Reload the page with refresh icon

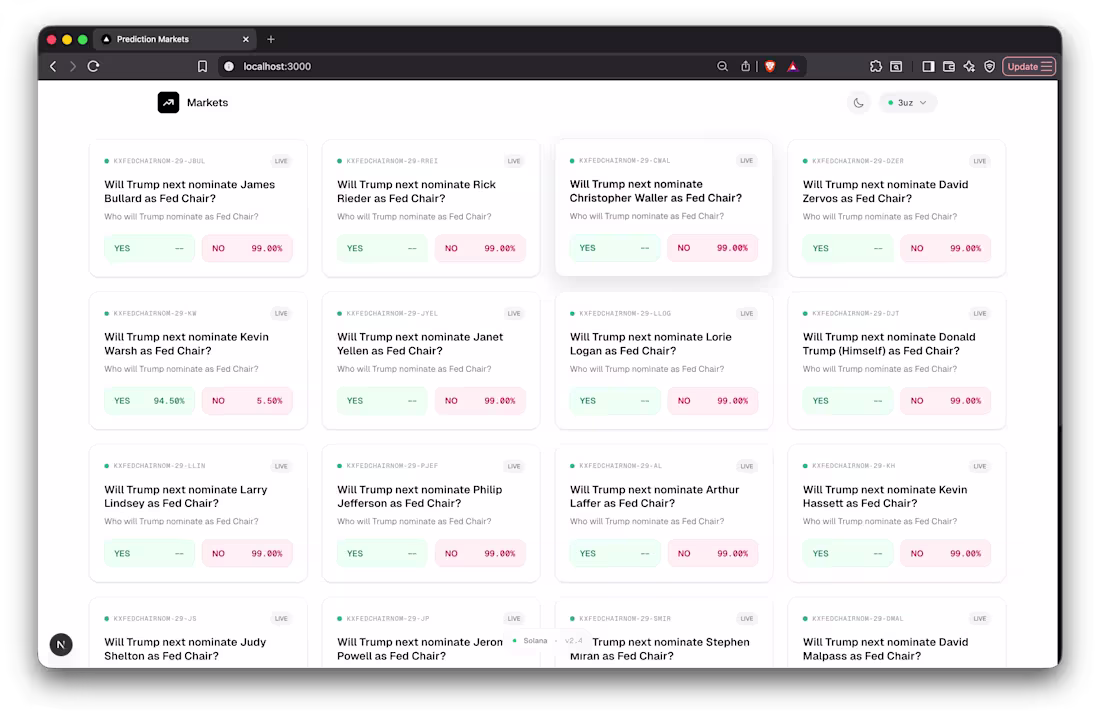pos(93,66)
